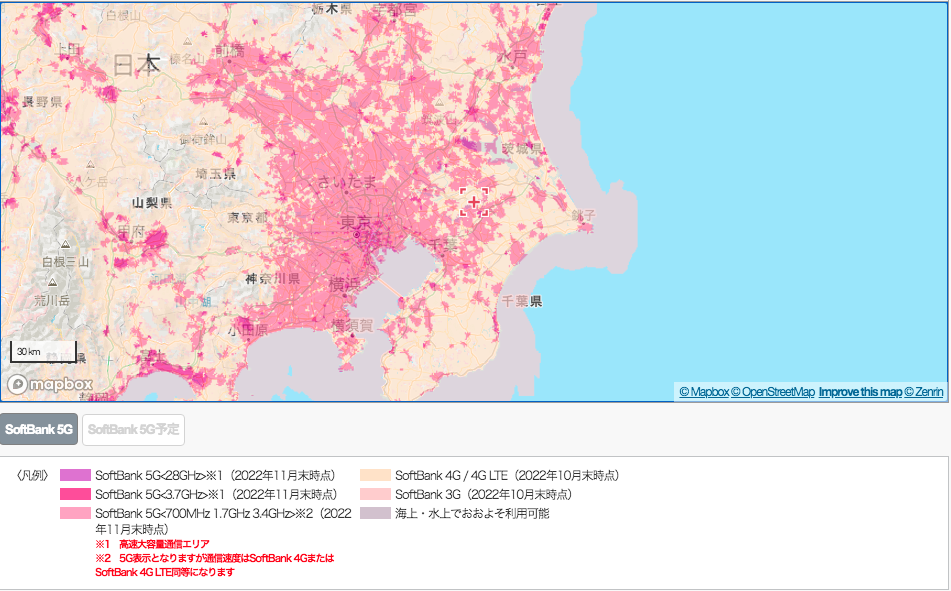Select the active SoftBank 5G tab
The image size is (951, 591).
[x=38, y=429]
